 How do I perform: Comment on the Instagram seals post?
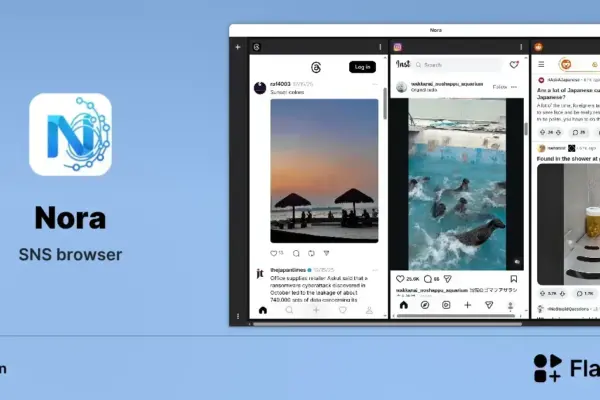[427, 279]
